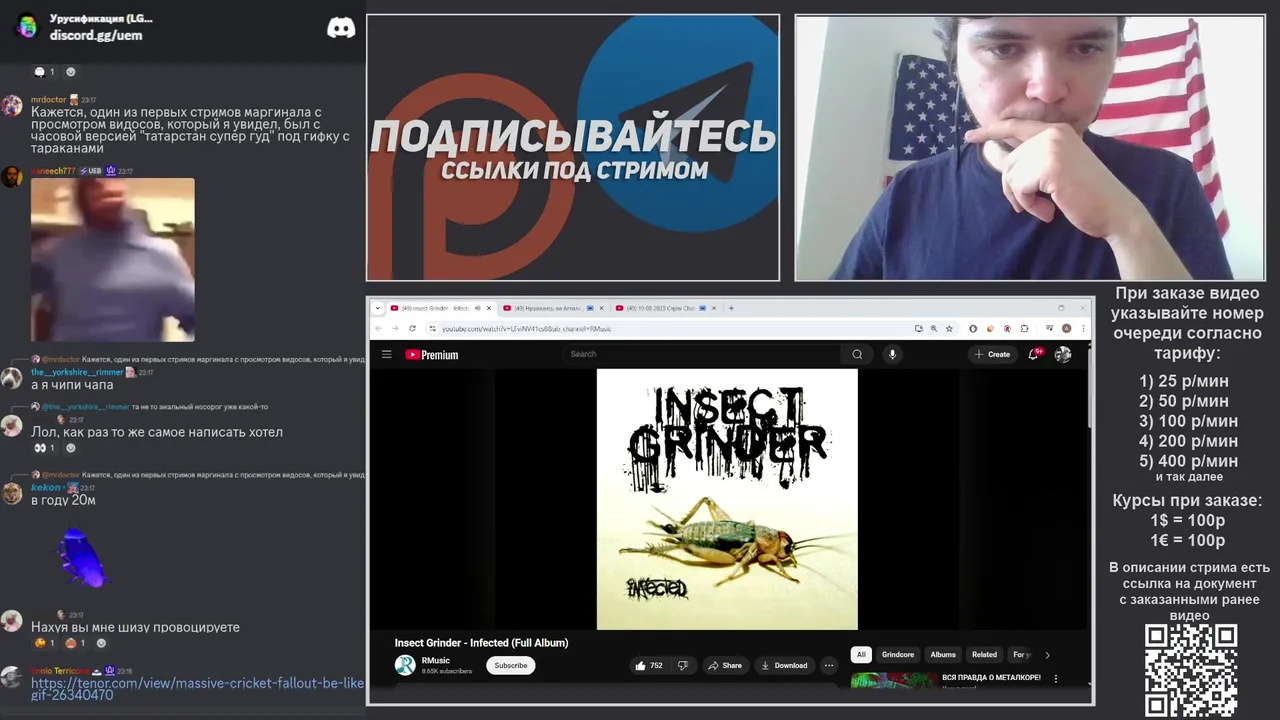Click mrdoctor's avatar in chat

coord(12,106)
